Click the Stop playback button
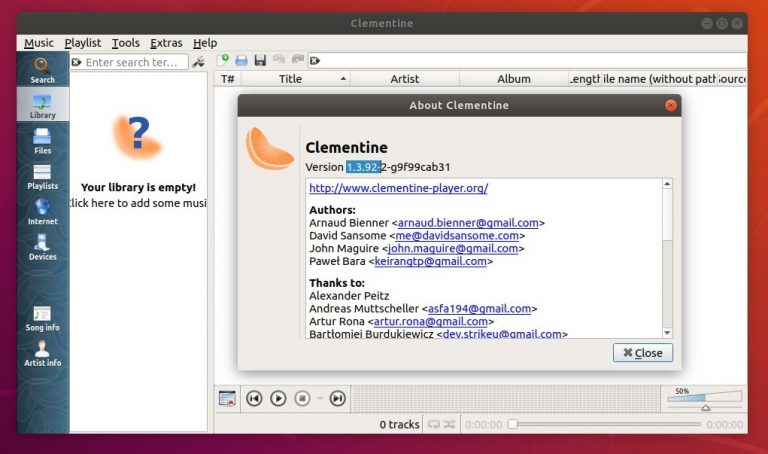This screenshot has width=768, height=454. point(302,398)
